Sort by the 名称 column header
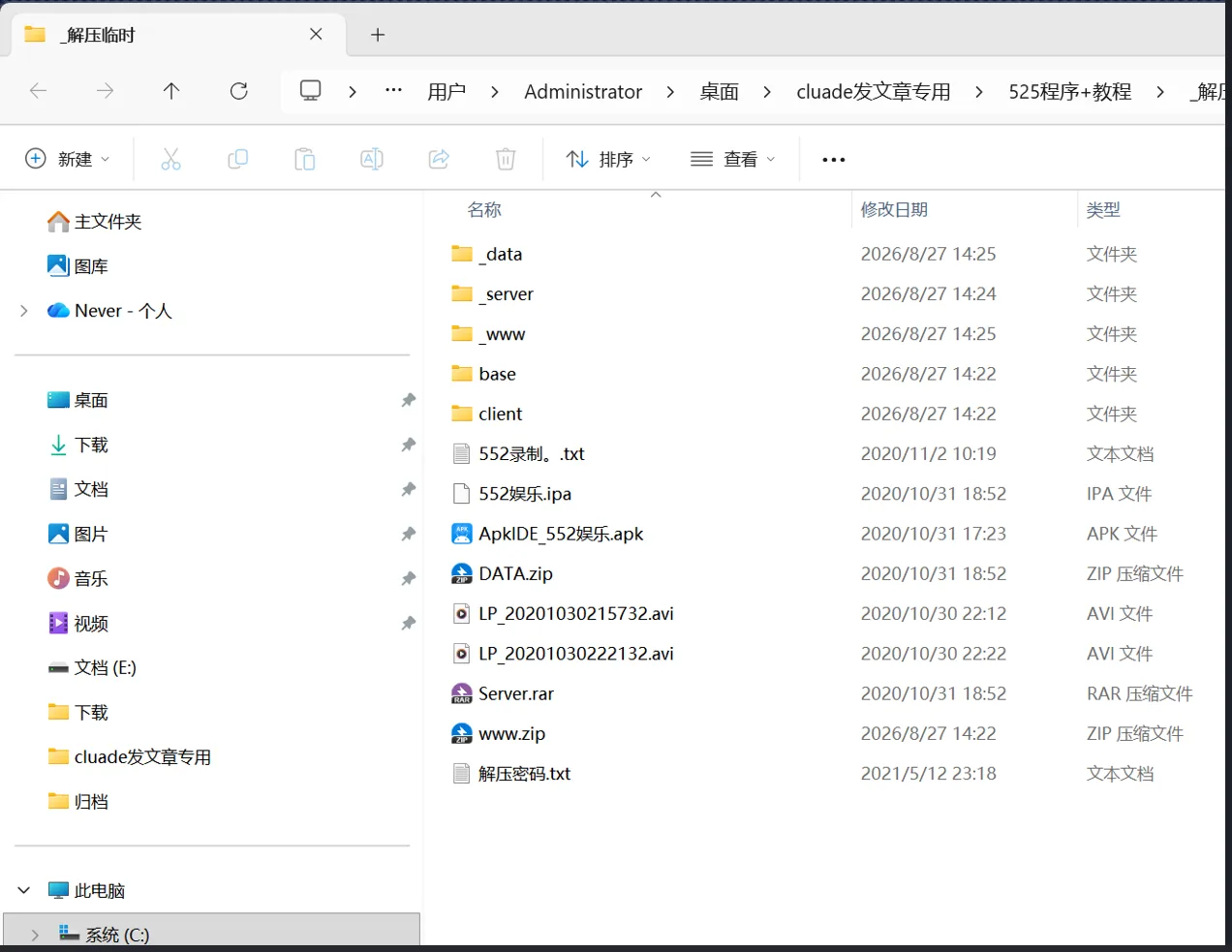Screen dimensions: 1232x952 click(x=484, y=210)
